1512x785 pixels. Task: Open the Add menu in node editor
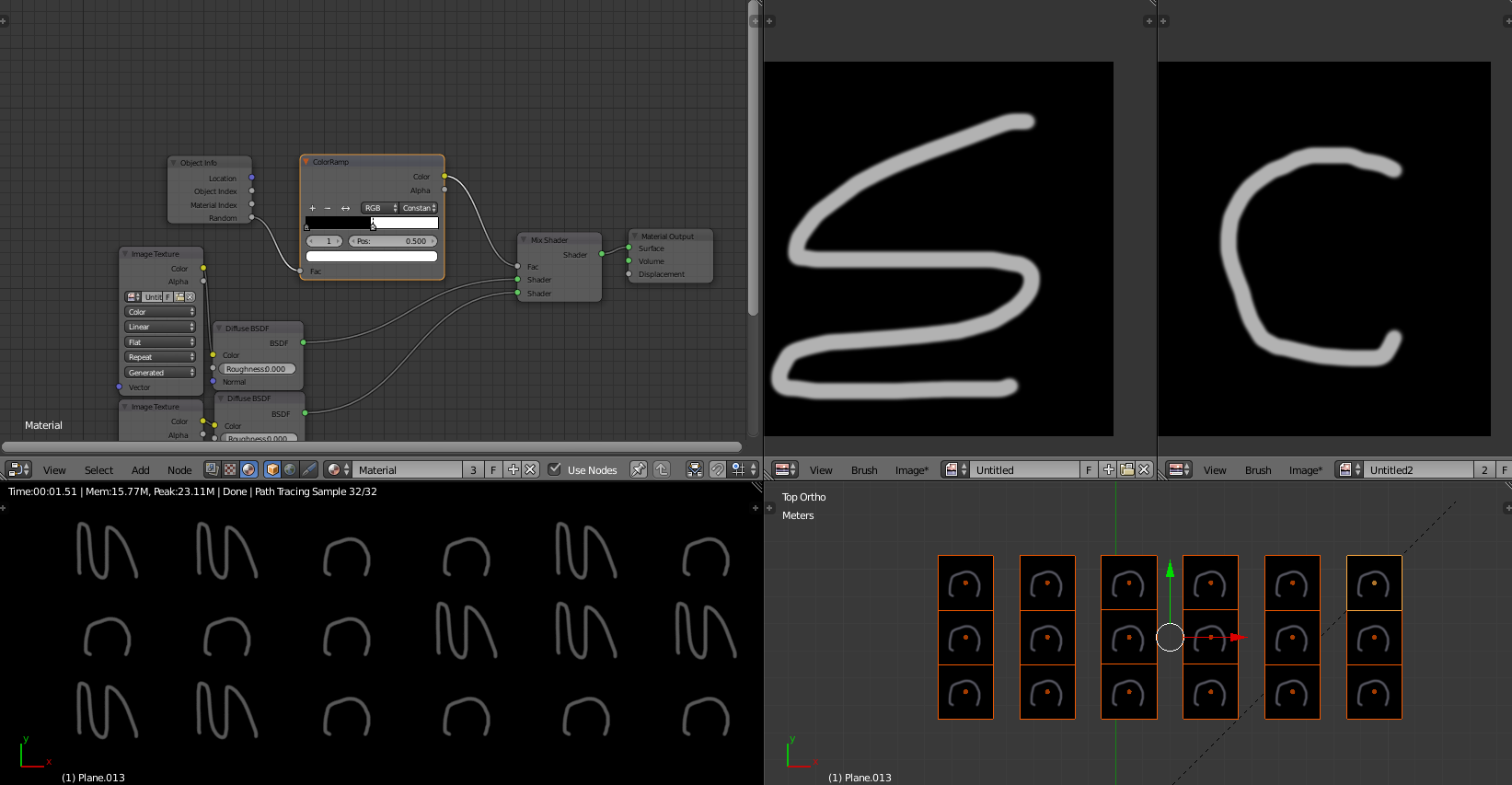click(x=140, y=470)
